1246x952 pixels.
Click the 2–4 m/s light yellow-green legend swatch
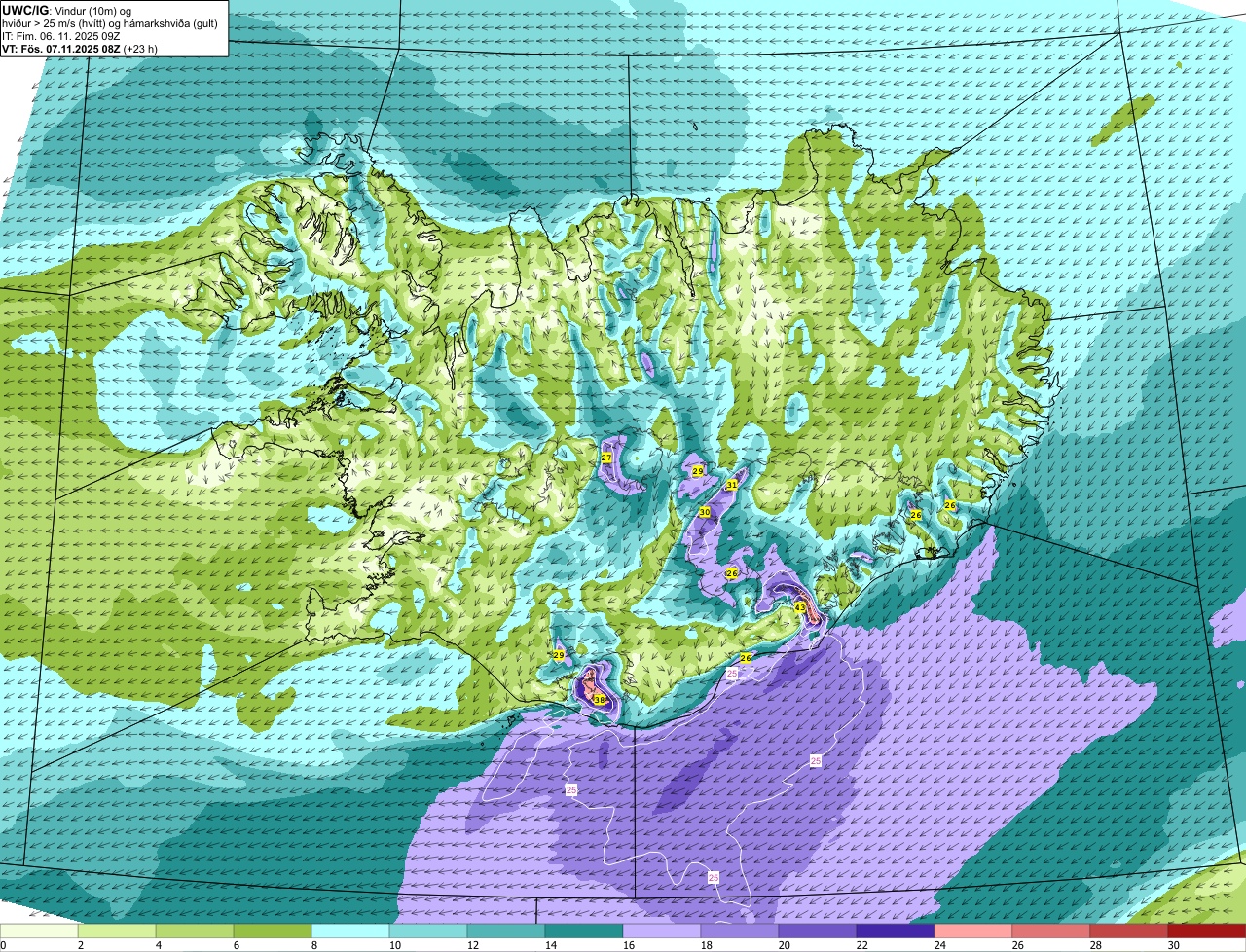[117, 931]
